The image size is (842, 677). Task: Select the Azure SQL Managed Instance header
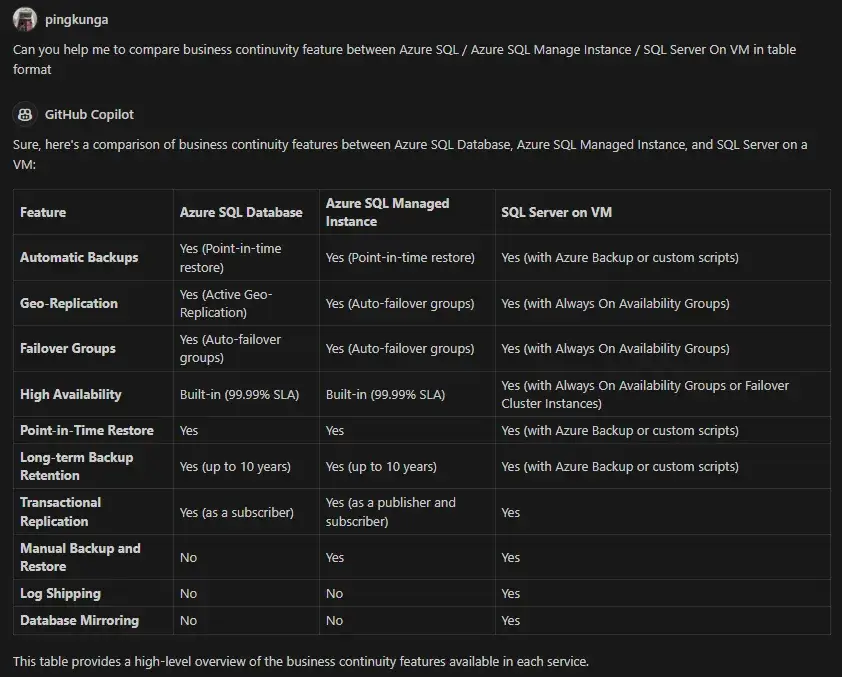tap(387, 212)
